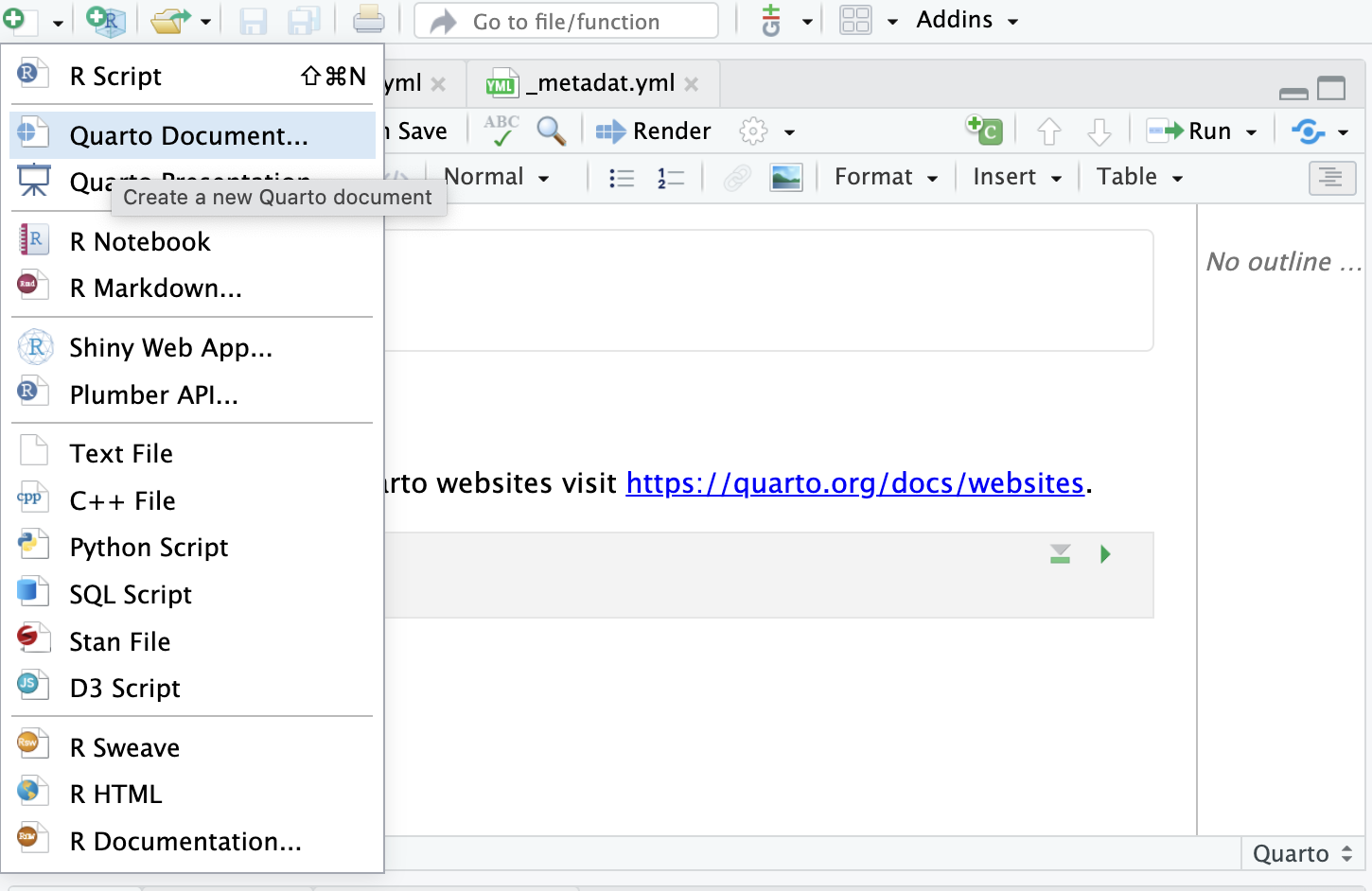The width and height of the screenshot is (1372, 891).
Task: Insert a new code chunk
Action: click(x=984, y=130)
